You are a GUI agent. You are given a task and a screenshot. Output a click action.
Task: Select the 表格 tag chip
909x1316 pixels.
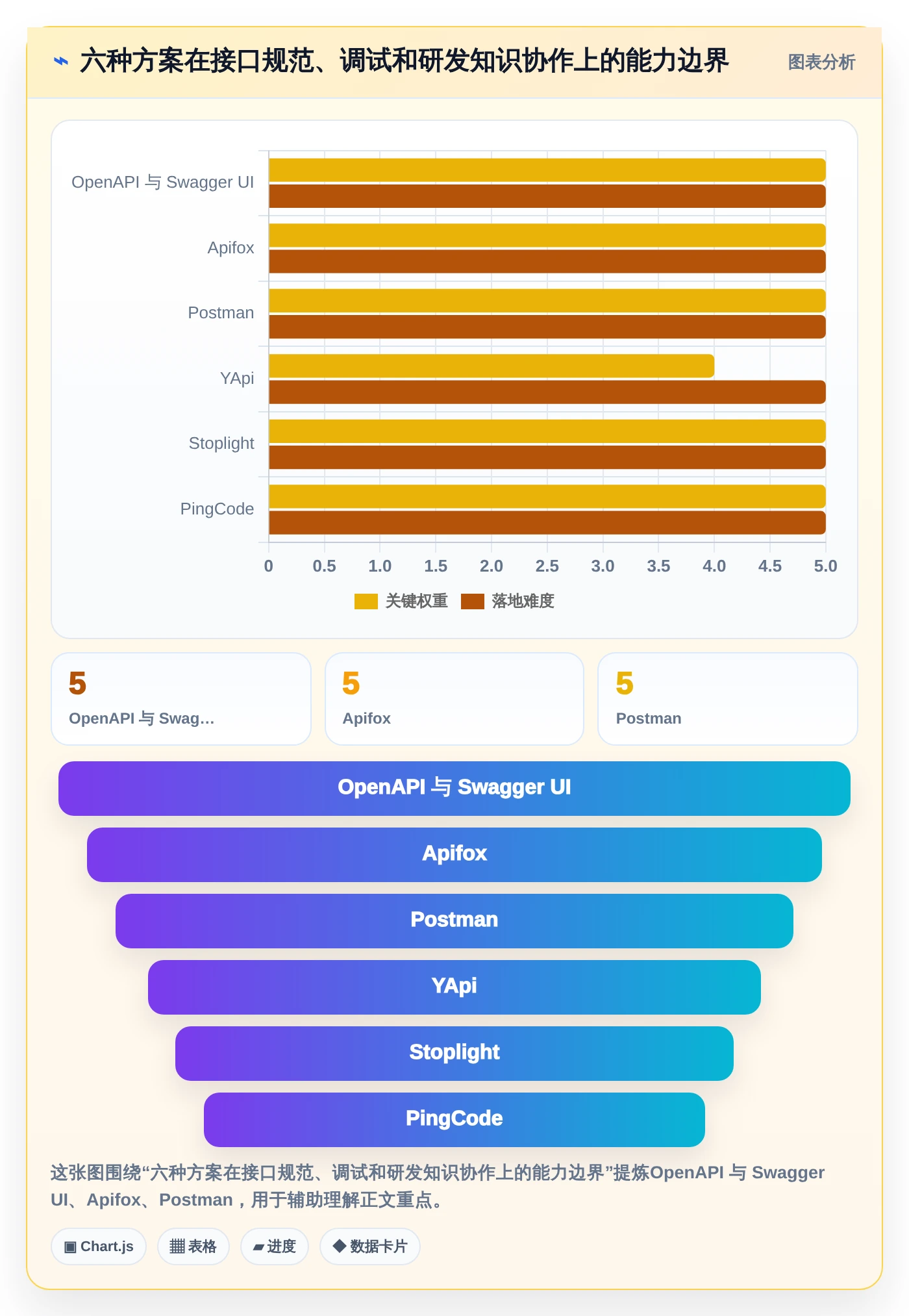(x=193, y=1246)
